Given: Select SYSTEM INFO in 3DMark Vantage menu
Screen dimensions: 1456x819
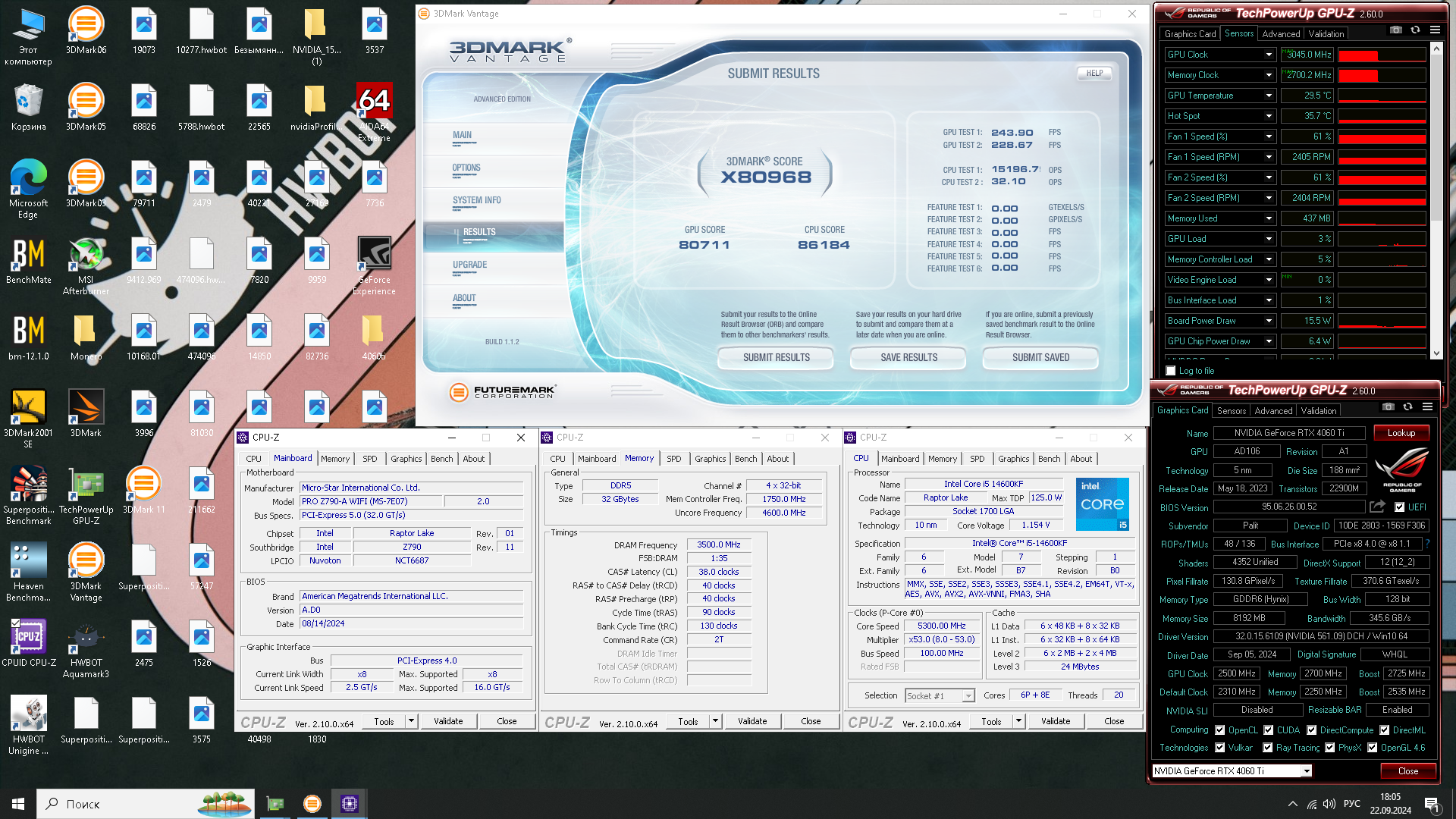Looking at the screenshot, I should pos(477,200).
